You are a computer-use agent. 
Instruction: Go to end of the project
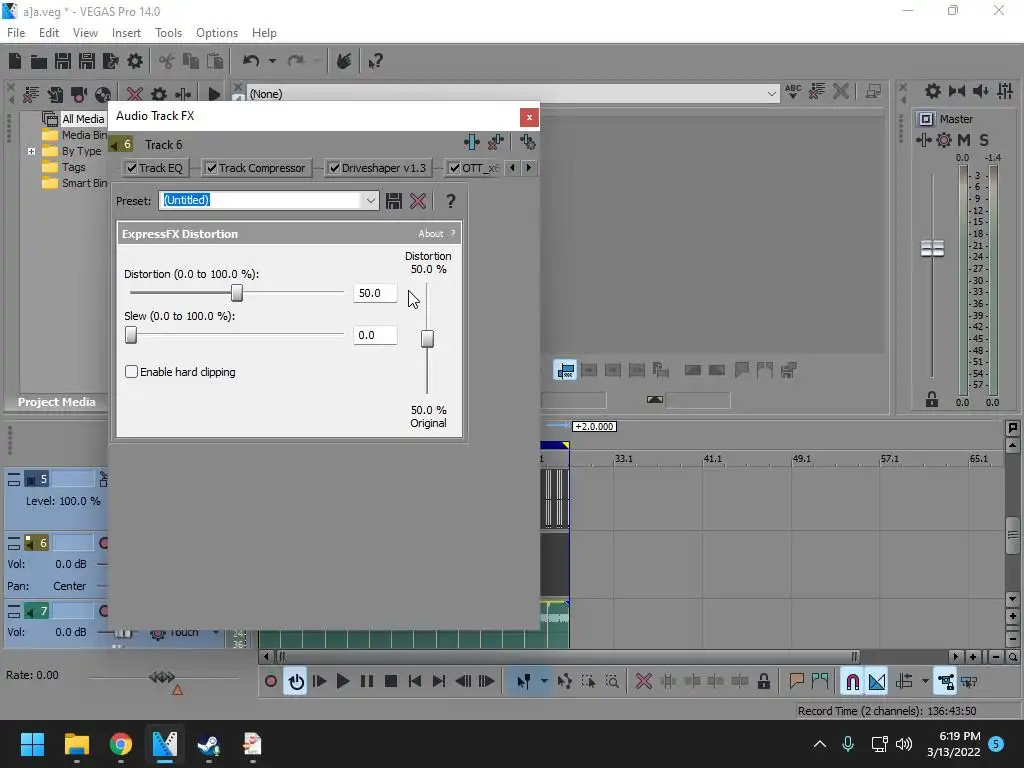[439, 682]
